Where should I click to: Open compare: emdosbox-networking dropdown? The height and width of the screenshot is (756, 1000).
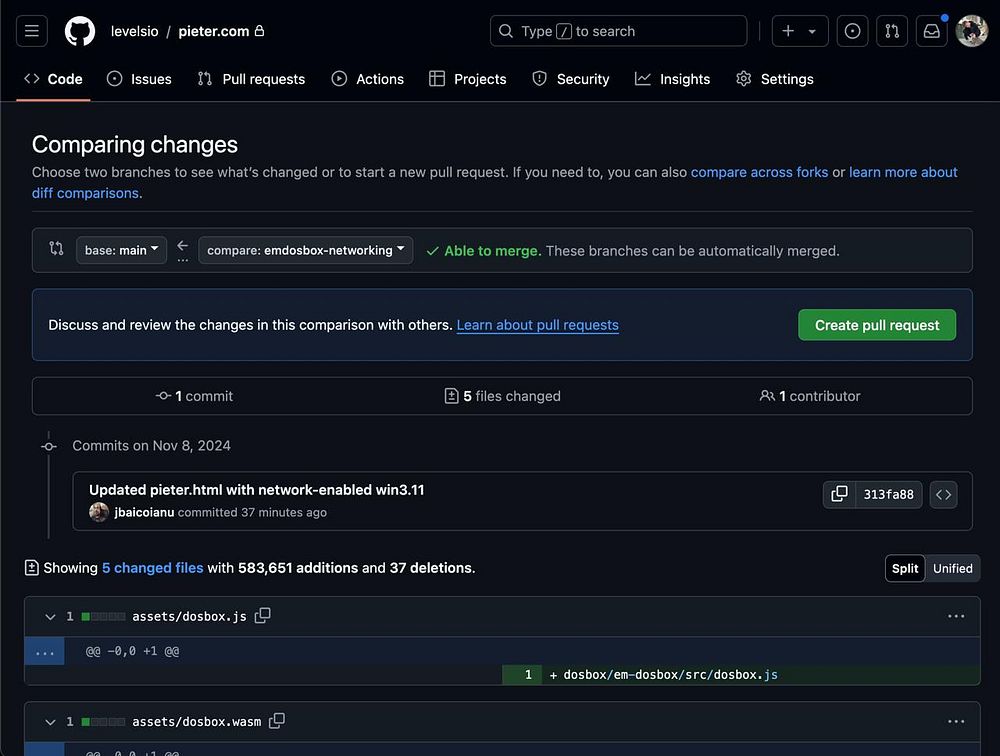[305, 250]
